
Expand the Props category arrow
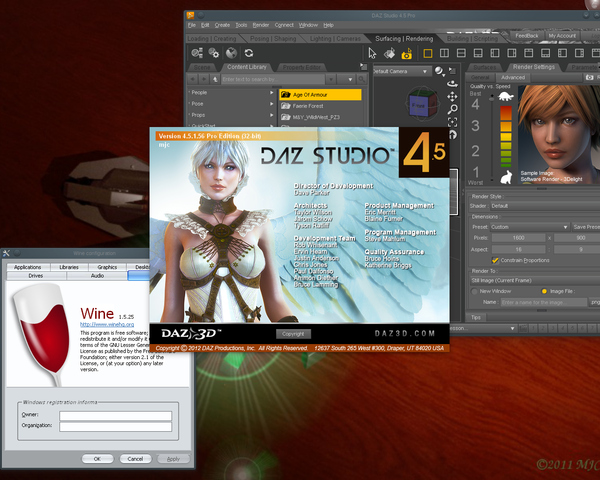[x=271, y=115]
